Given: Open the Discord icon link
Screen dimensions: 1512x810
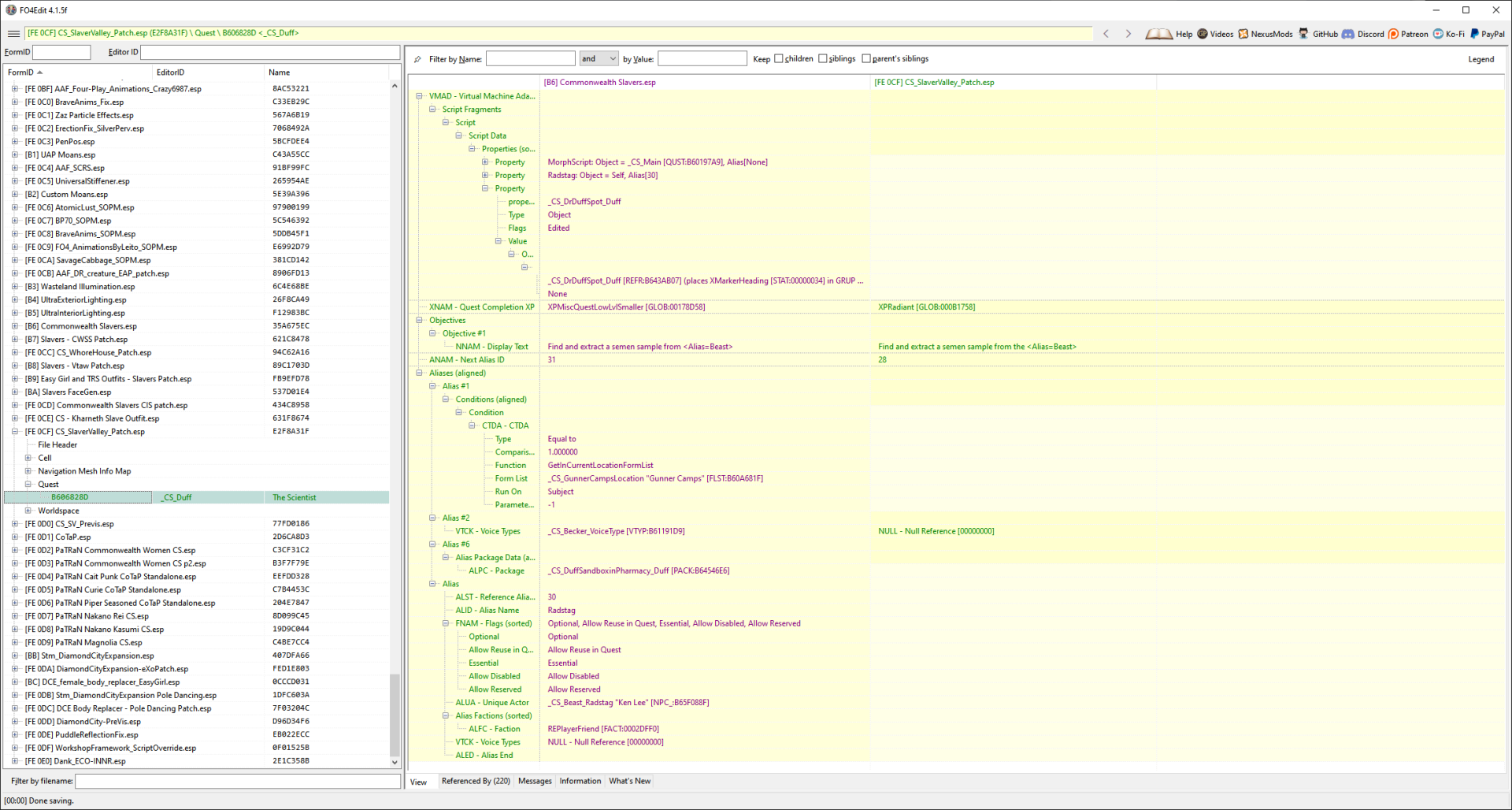Looking at the screenshot, I should click(x=1348, y=34).
